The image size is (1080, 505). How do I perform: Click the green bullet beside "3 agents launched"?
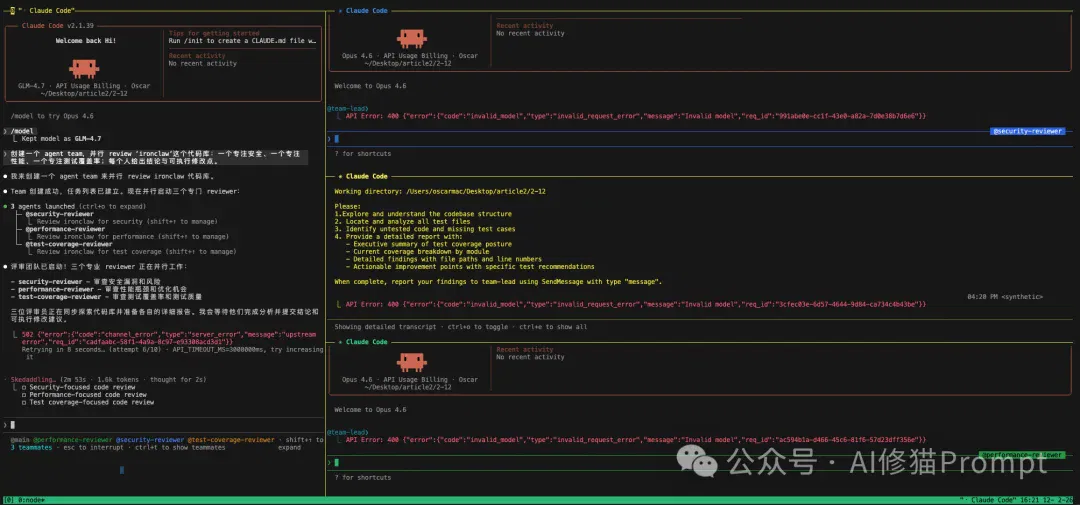[x=5, y=206]
